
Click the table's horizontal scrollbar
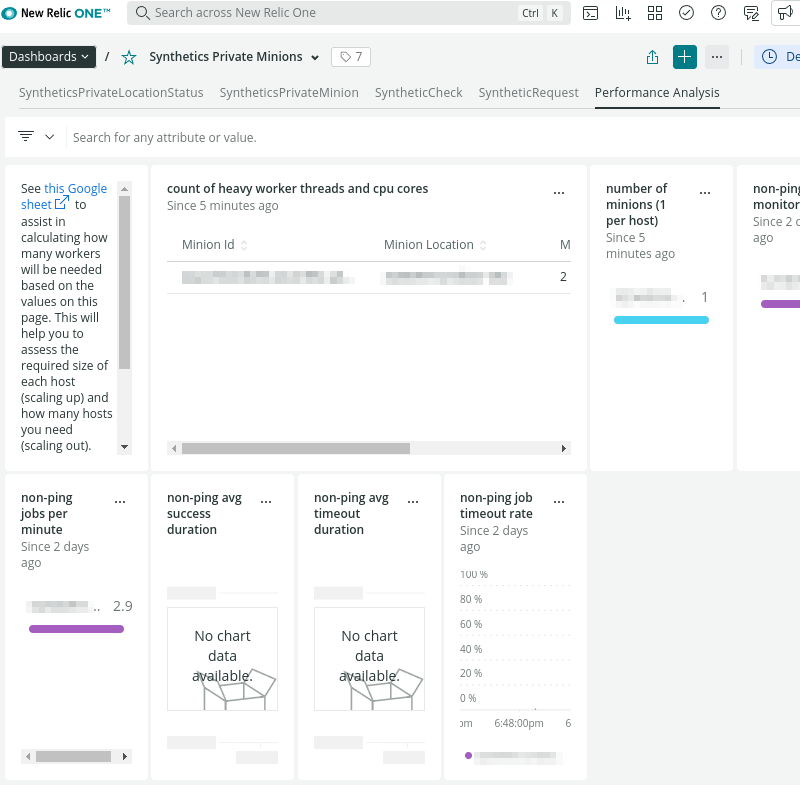(x=295, y=449)
